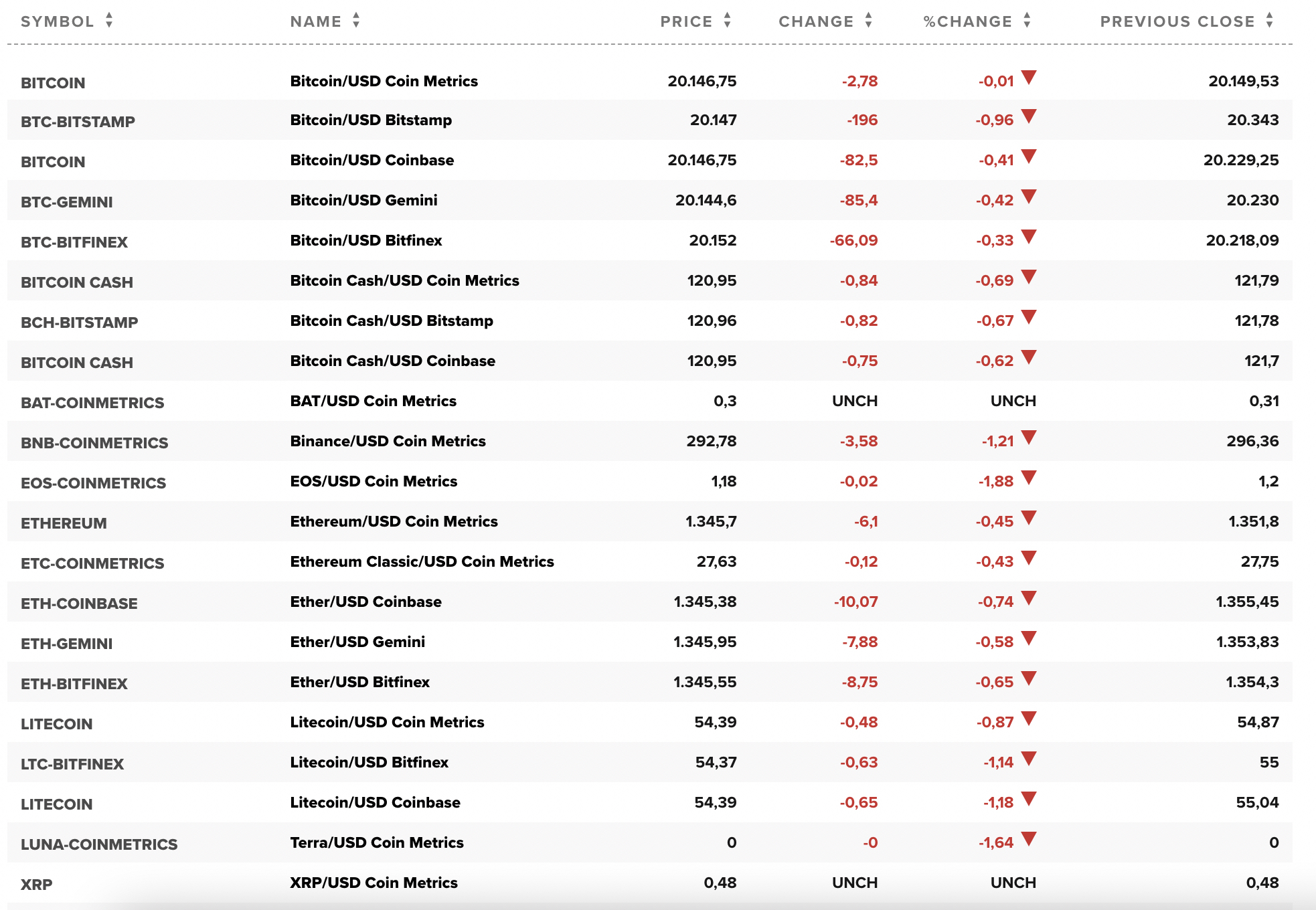Screen dimensions: 1316x910
Task: Click down arrow in Bitcoin Cash/USD Coinbase row
Action: click(x=1029, y=357)
